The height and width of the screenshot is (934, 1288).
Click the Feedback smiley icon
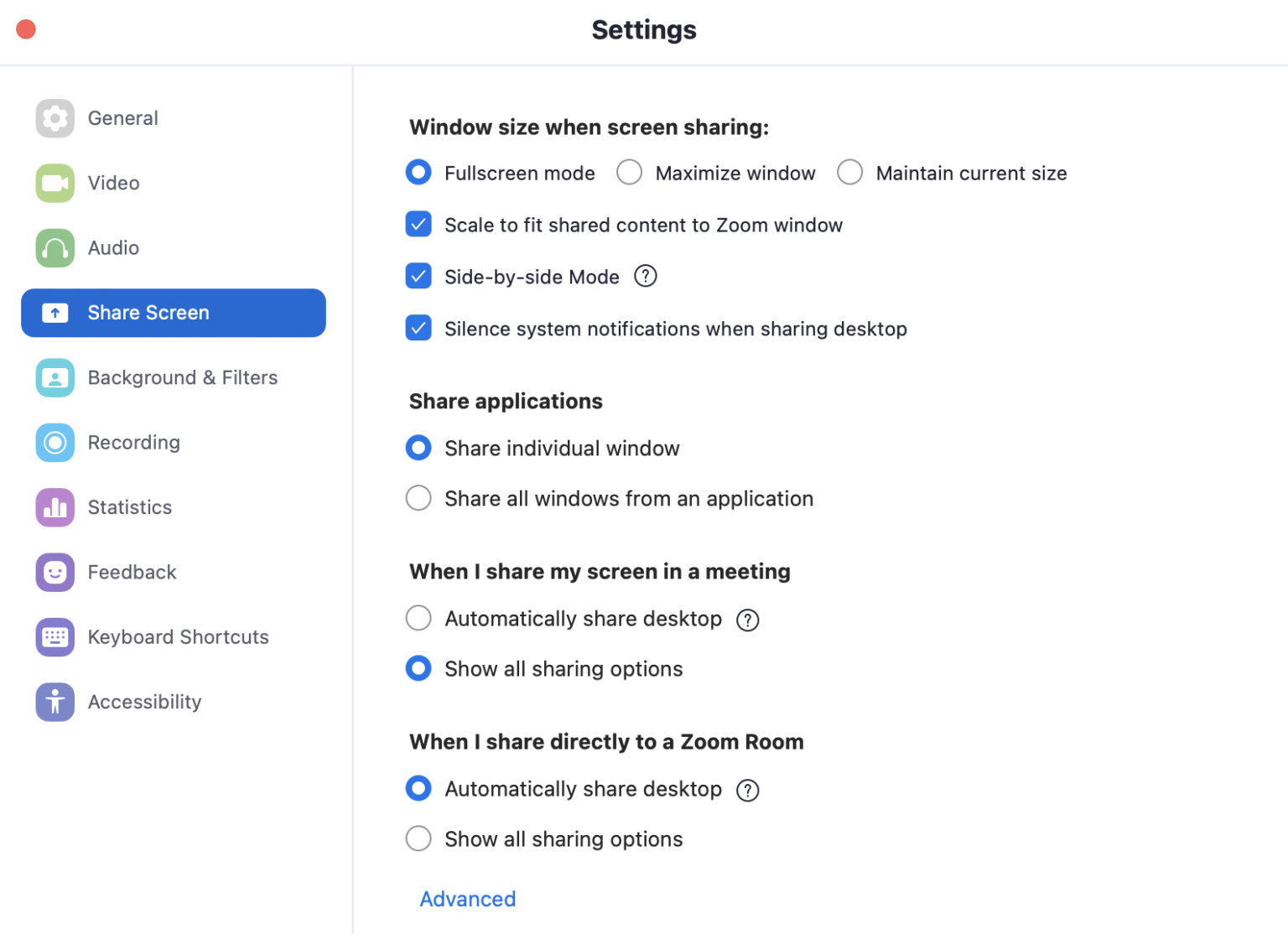point(55,573)
